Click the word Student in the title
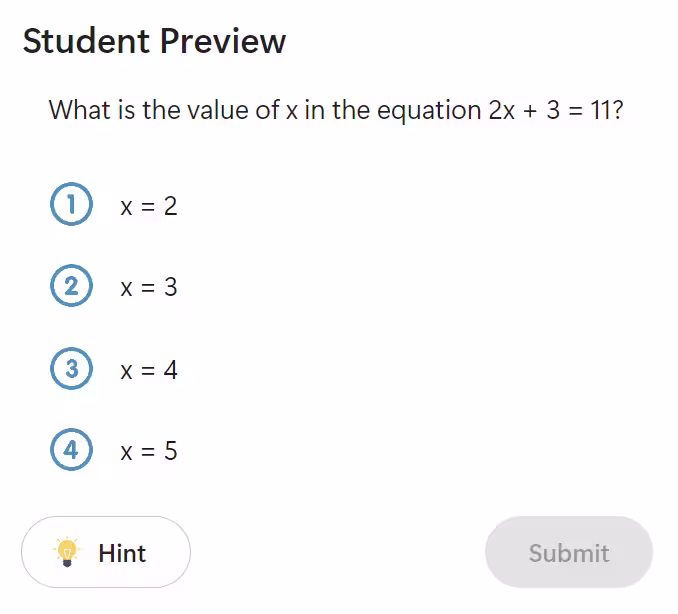This screenshot has height=614, width=678. pyautogui.click(x=83, y=41)
